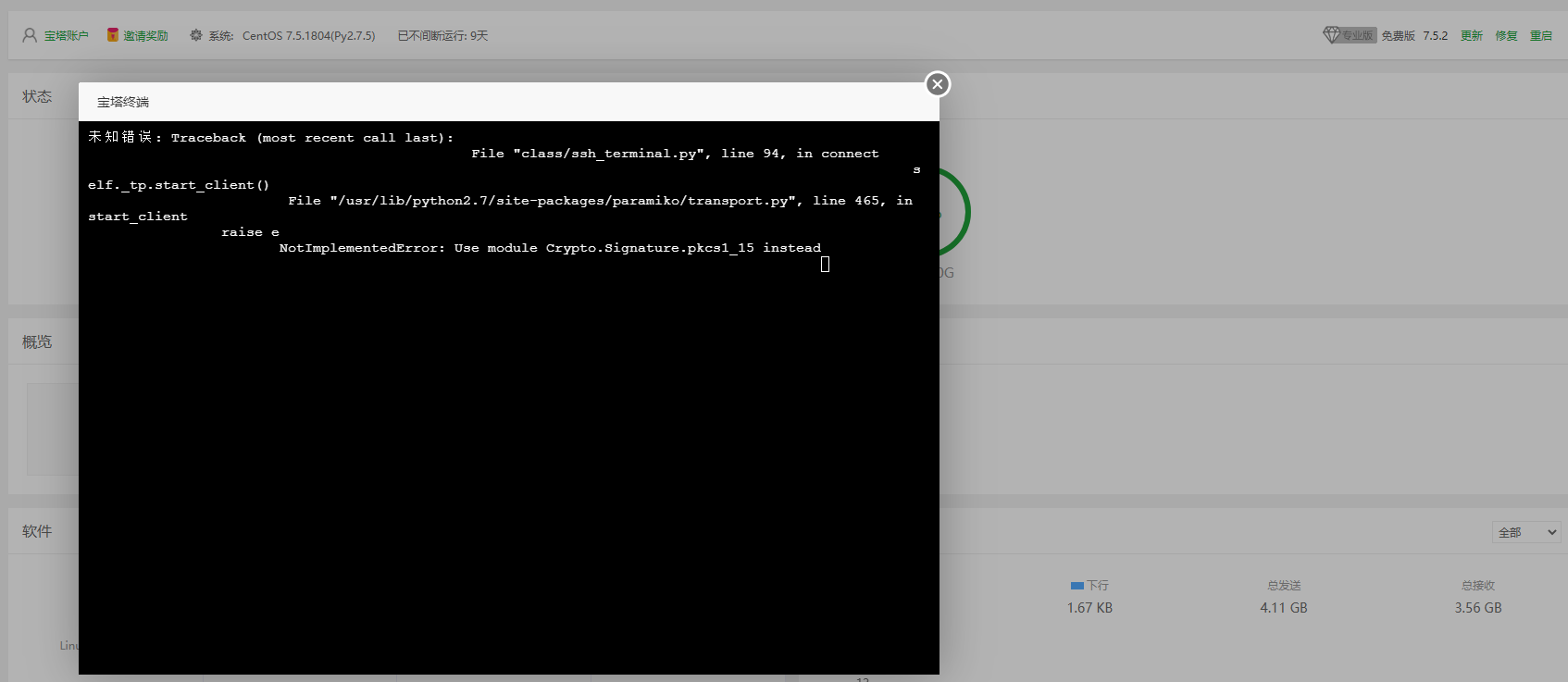Image resolution: width=1568 pixels, height=682 pixels.
Task: Click the 状态 section heading
Action: (37, 96)
